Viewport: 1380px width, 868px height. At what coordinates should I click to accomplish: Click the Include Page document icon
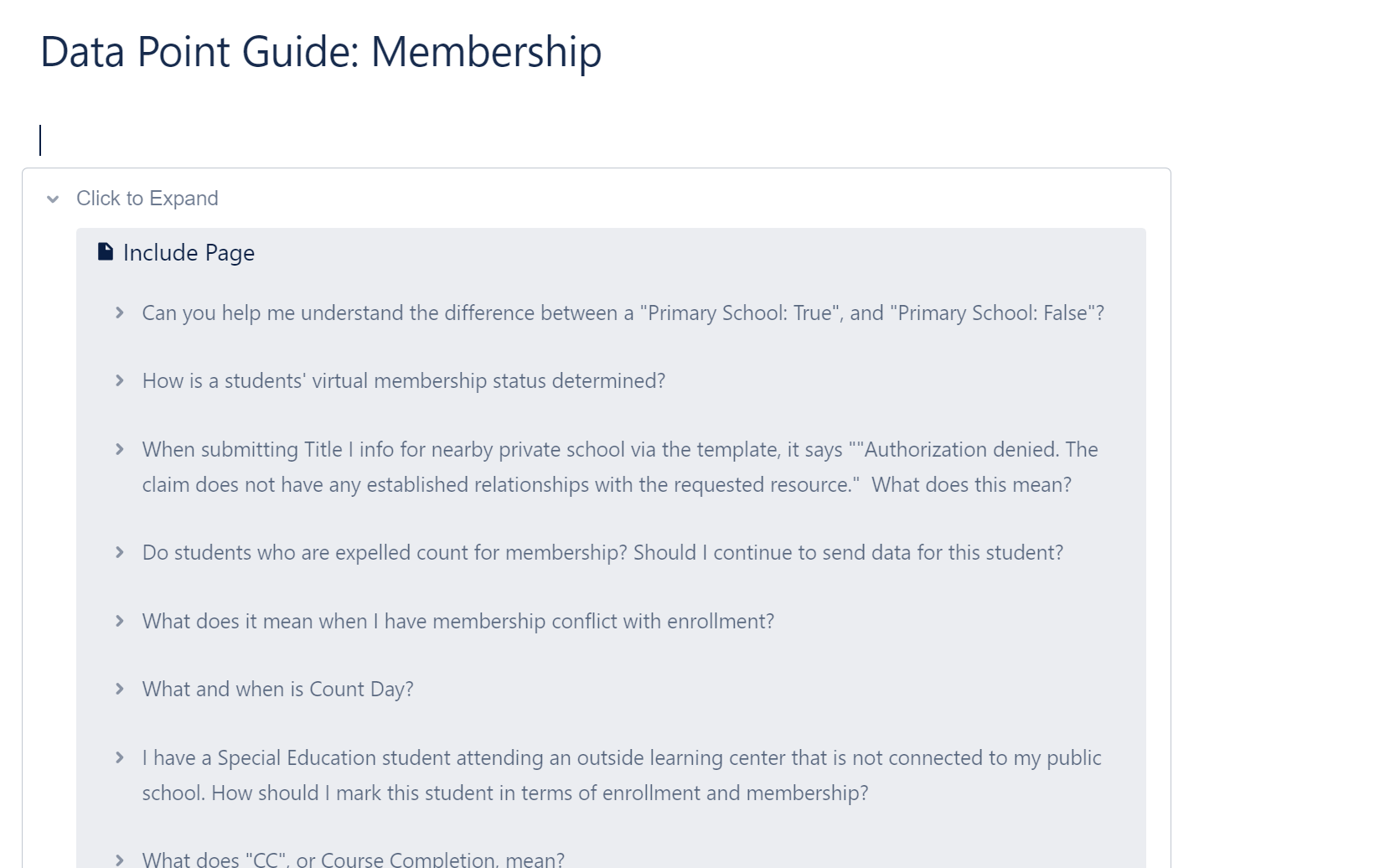point(106,252)
